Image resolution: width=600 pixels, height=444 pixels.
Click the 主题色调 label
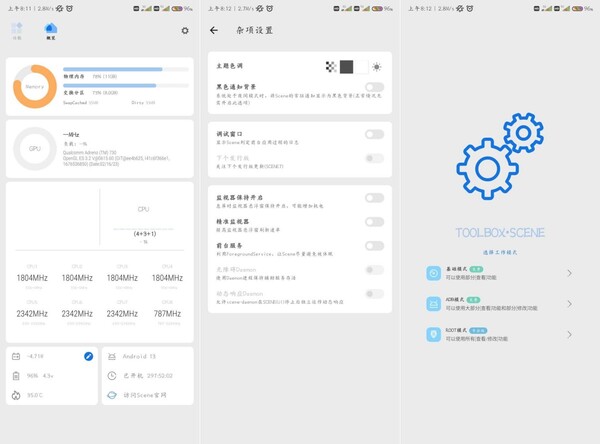pyautogui.click(x=230, y=66)
